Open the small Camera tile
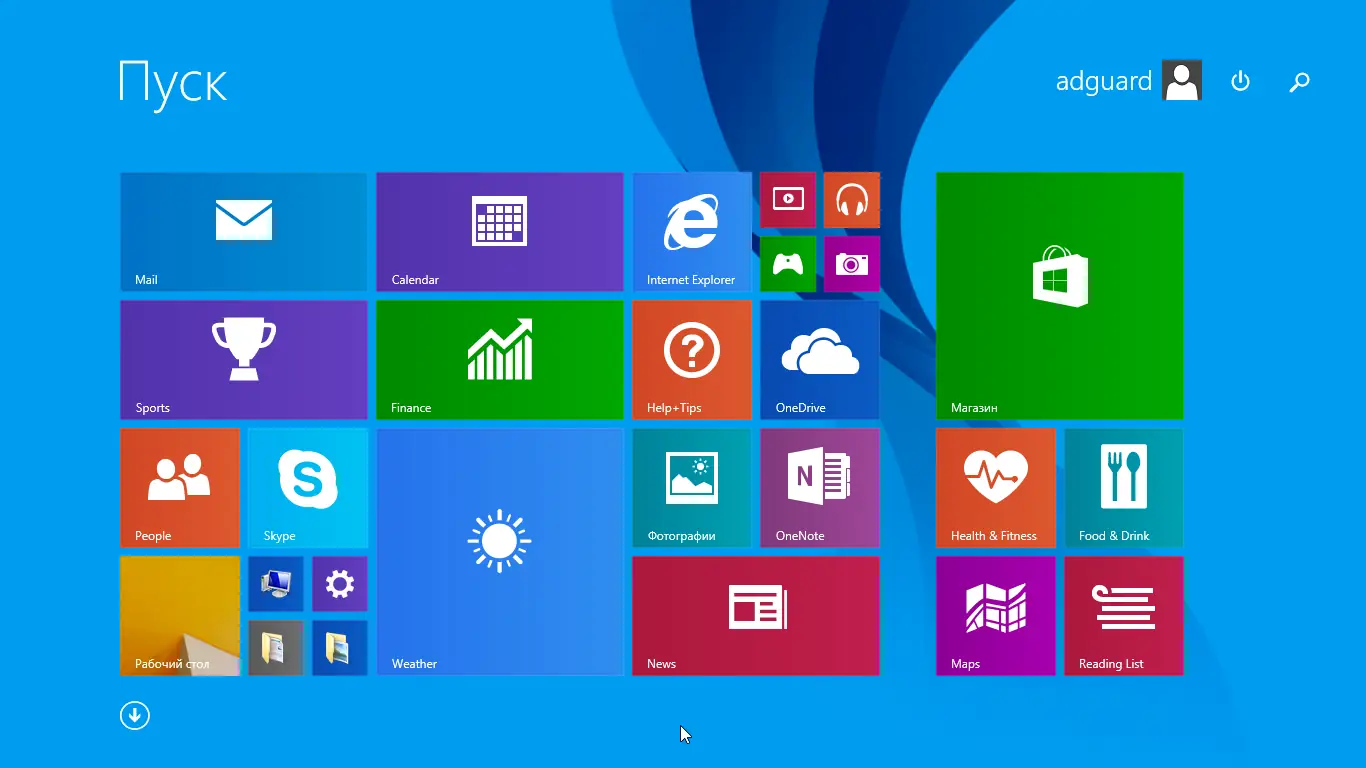The height and width of the screenshot is (768, 1366). [x=852, y=264]
